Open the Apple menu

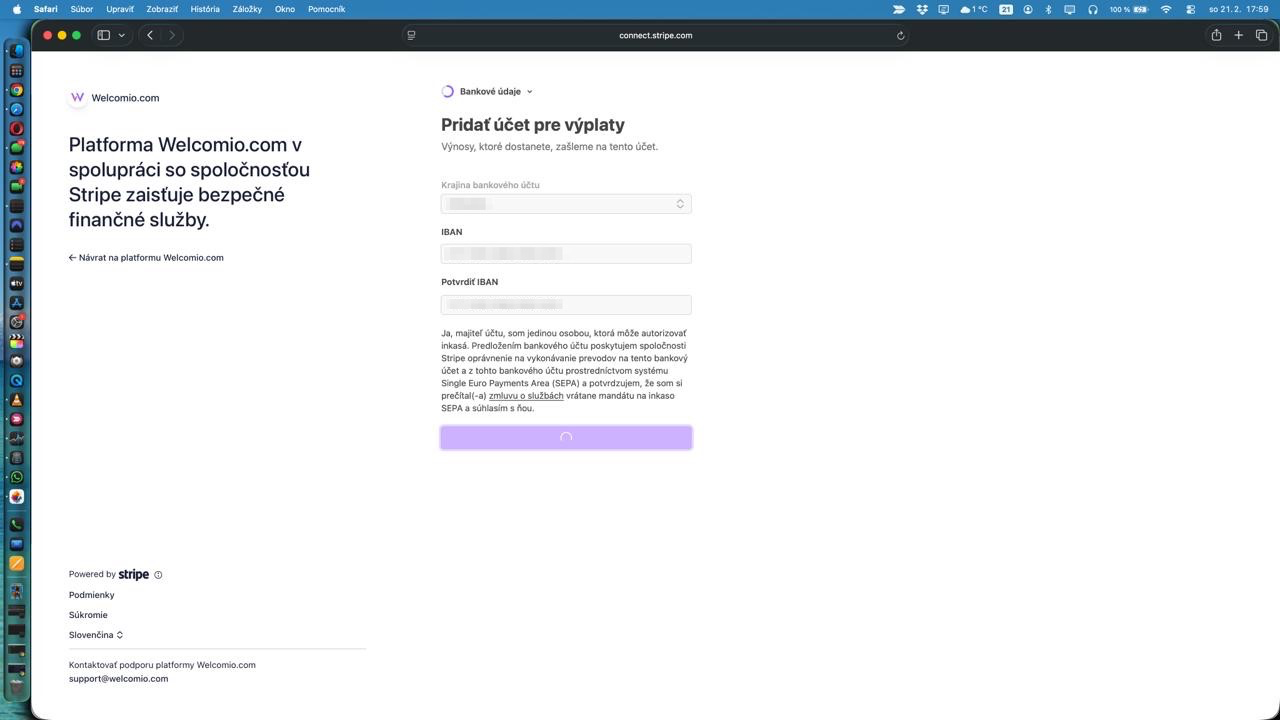(16, 9)
